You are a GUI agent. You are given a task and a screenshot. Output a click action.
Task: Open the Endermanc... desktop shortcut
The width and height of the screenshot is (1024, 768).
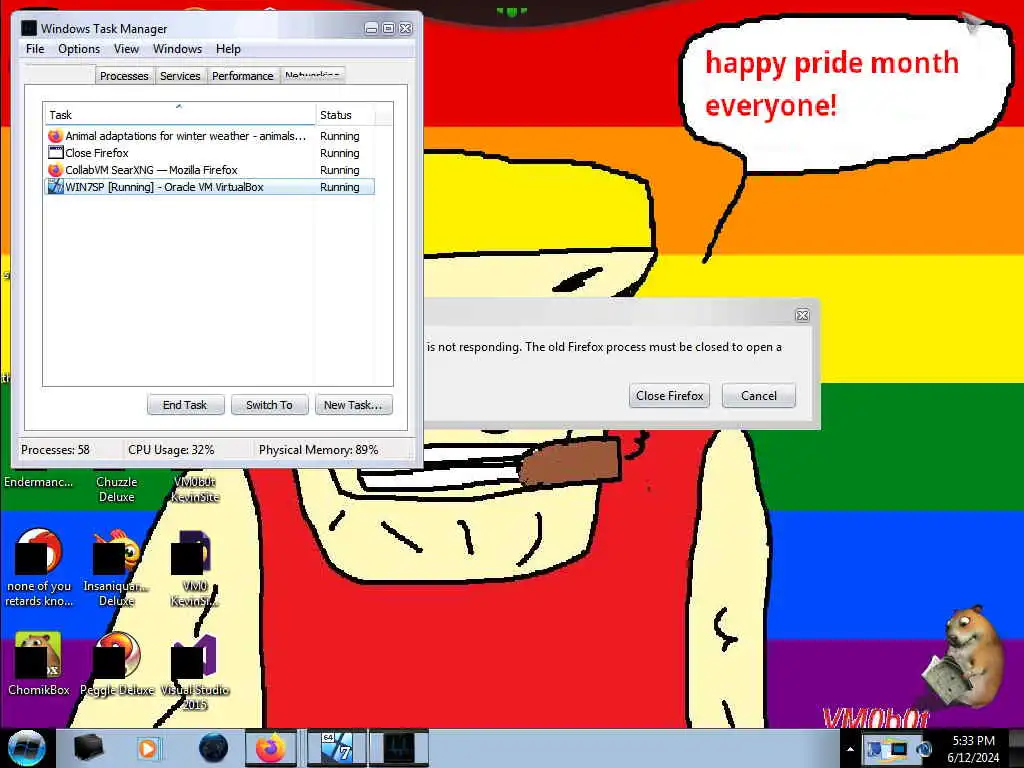point(39,482)
